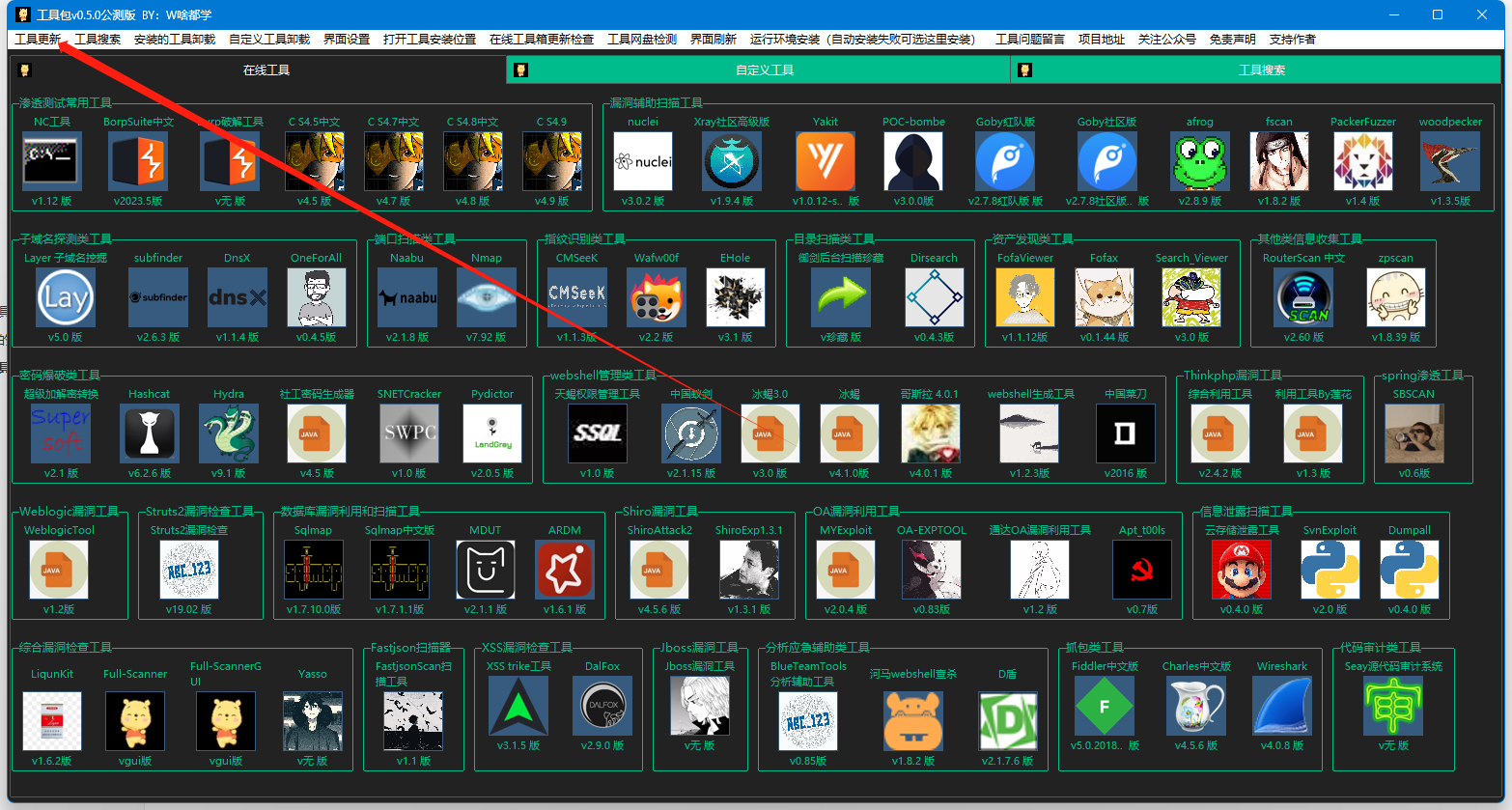Click the 工具网盘检测 menu item
This screenshot has height=810, width=1512.
(x=642, y=40)
